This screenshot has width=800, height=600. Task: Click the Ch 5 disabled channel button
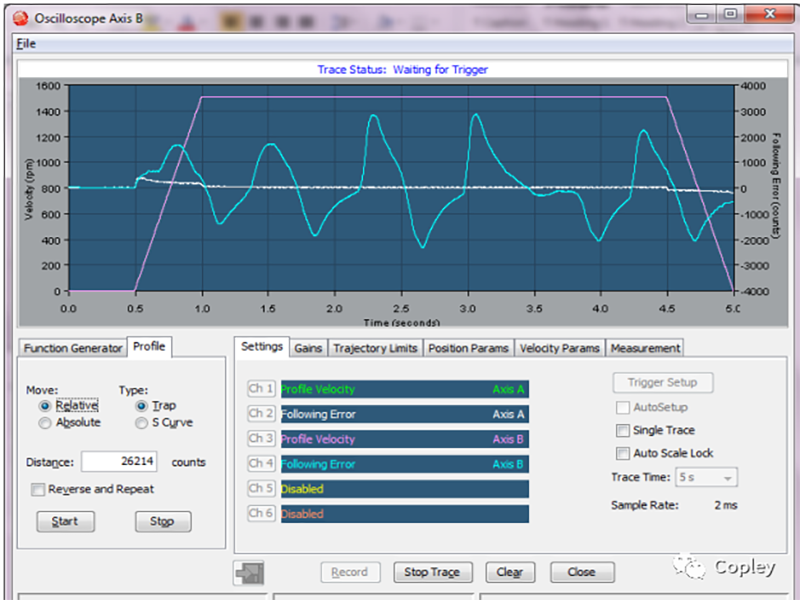pos(261,489)
